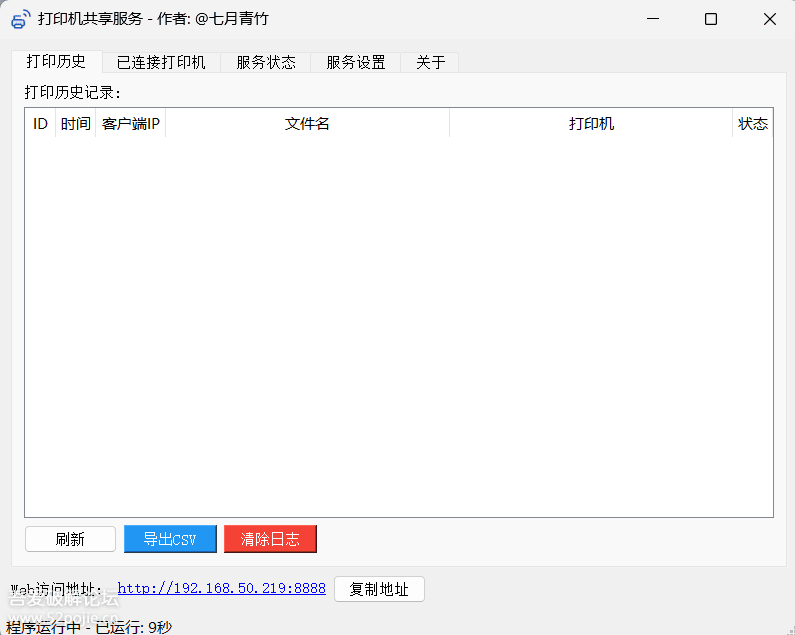Select the 打印机 column header
795x635 pixels.
[x=591, y=124]
